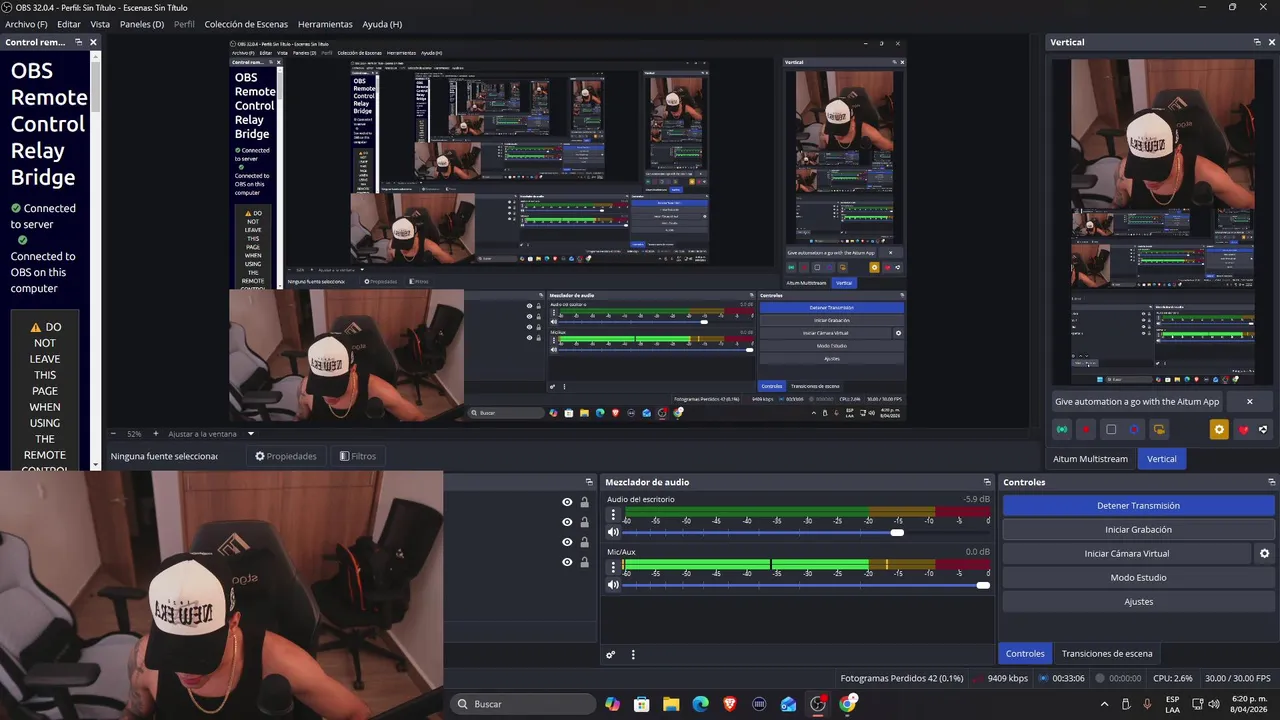
Task: Open the Ayuda menu
Action: pyautogui.click(x=382, y=24)
